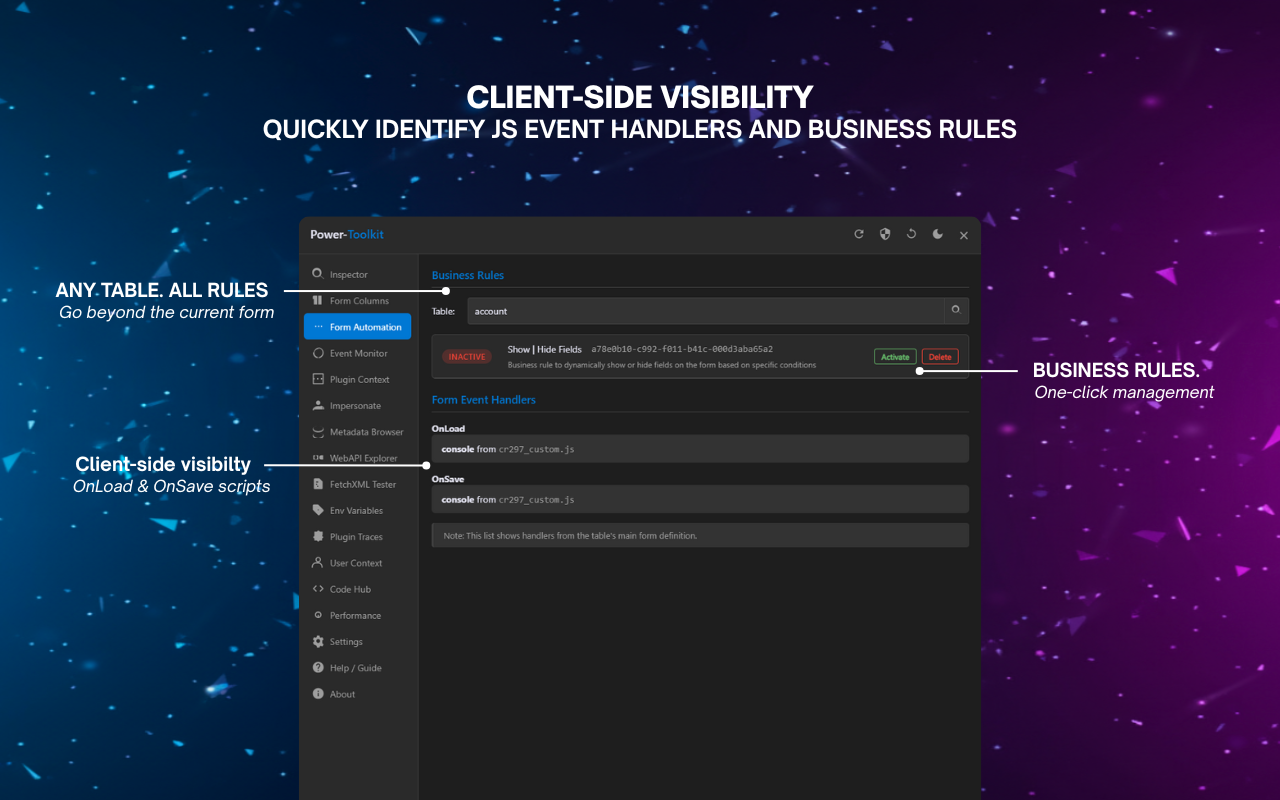Click the 'Business rule to dynamically show or hide fields' description
1280x800 pixels.
[662, 365]
